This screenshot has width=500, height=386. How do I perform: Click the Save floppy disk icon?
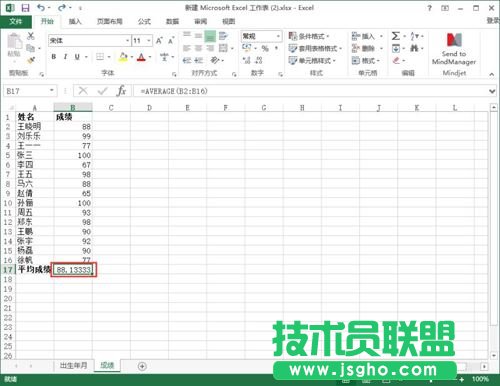(x=25, y=7)
